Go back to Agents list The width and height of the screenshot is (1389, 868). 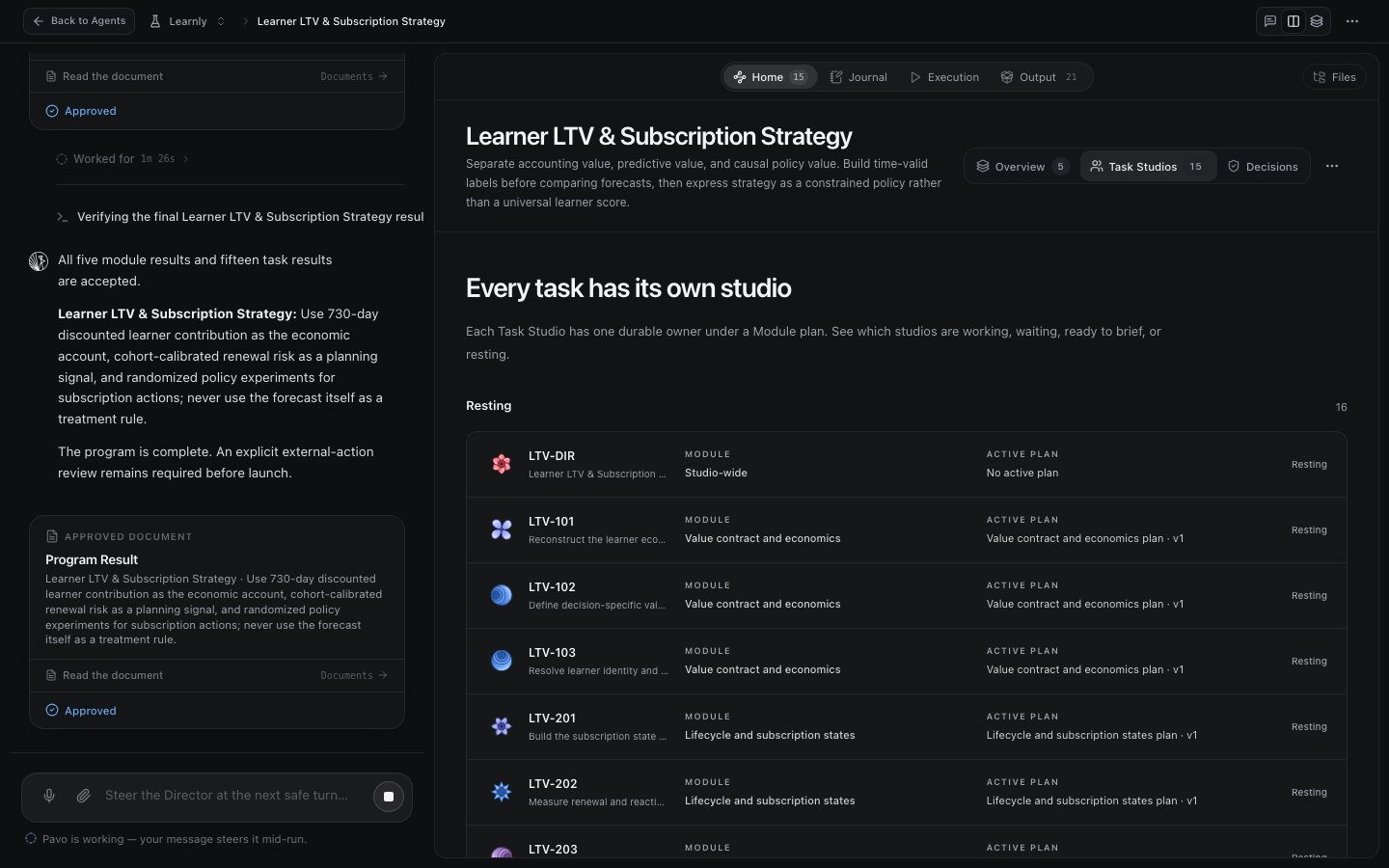tap(79, 21)
